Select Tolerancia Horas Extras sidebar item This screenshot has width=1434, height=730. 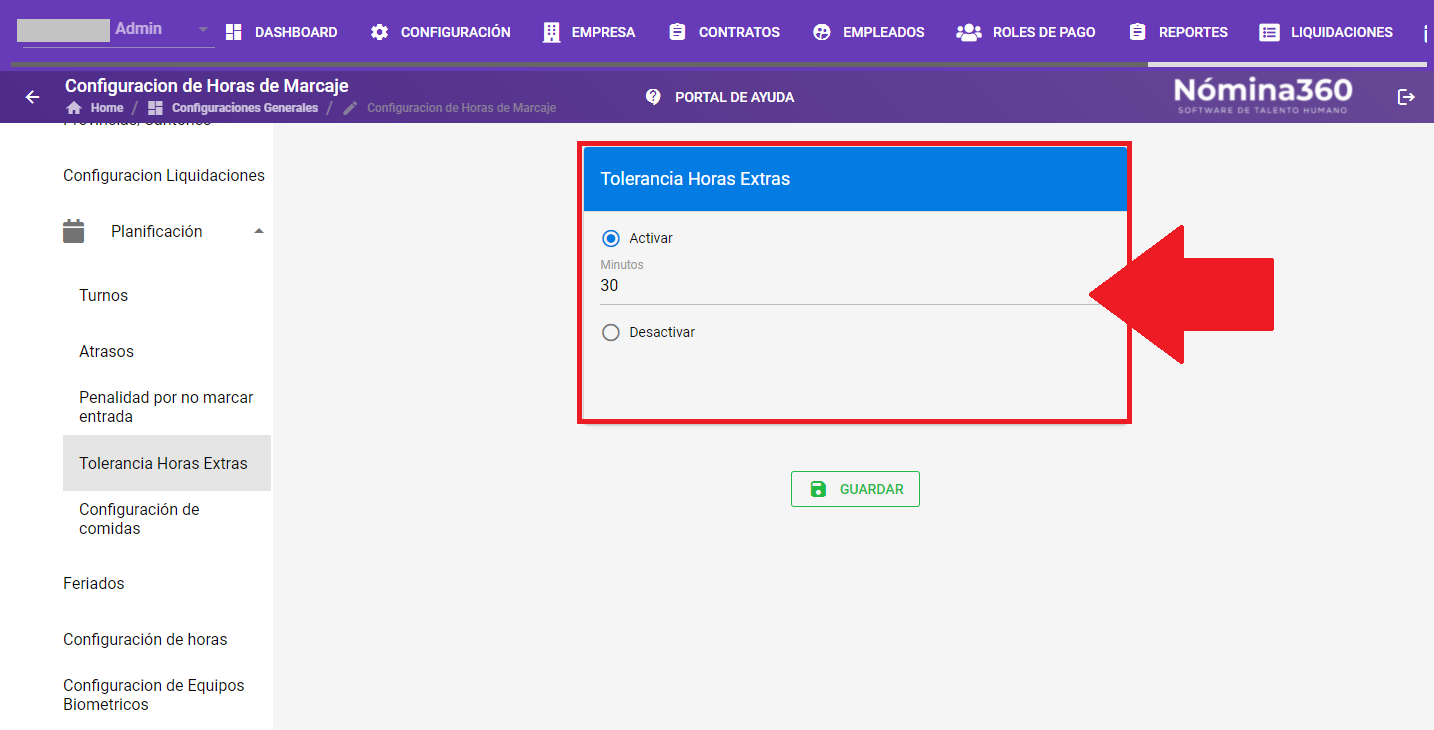(167, 463)
